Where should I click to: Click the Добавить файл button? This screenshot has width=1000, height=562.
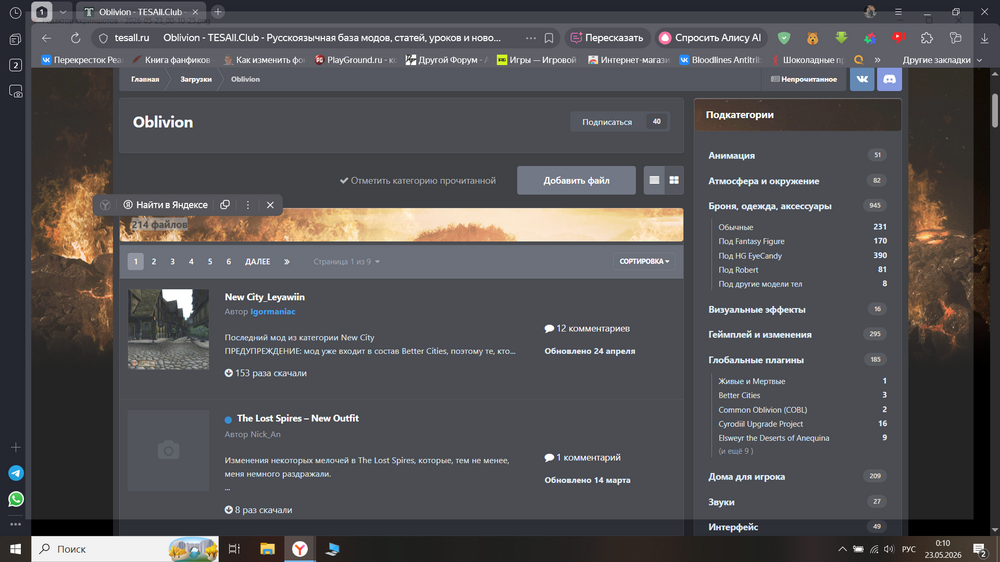pyautogui.click(x=576, y=181)
